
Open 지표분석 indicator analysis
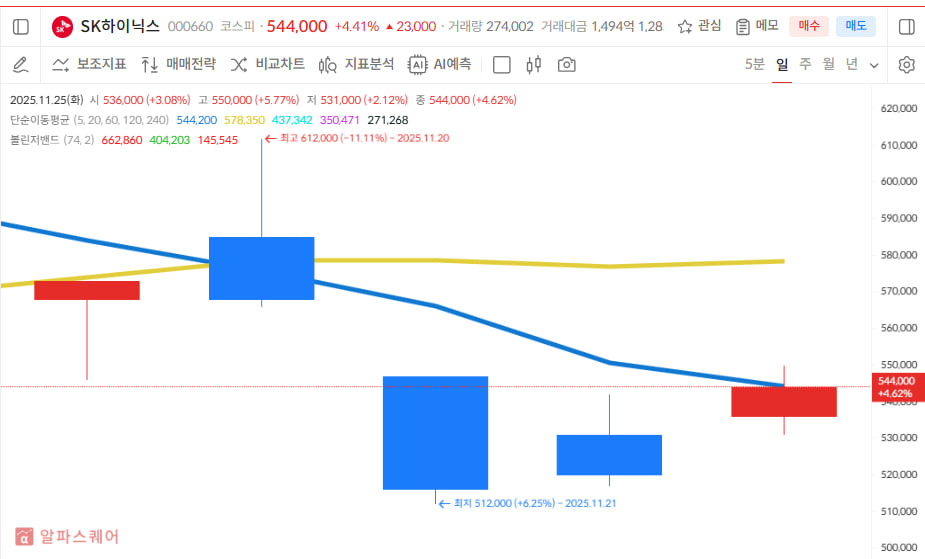click(356, 65)
